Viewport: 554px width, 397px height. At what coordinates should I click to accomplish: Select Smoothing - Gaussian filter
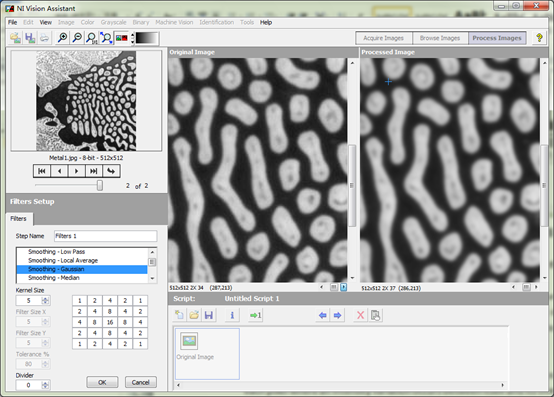(x=82, y=269)
